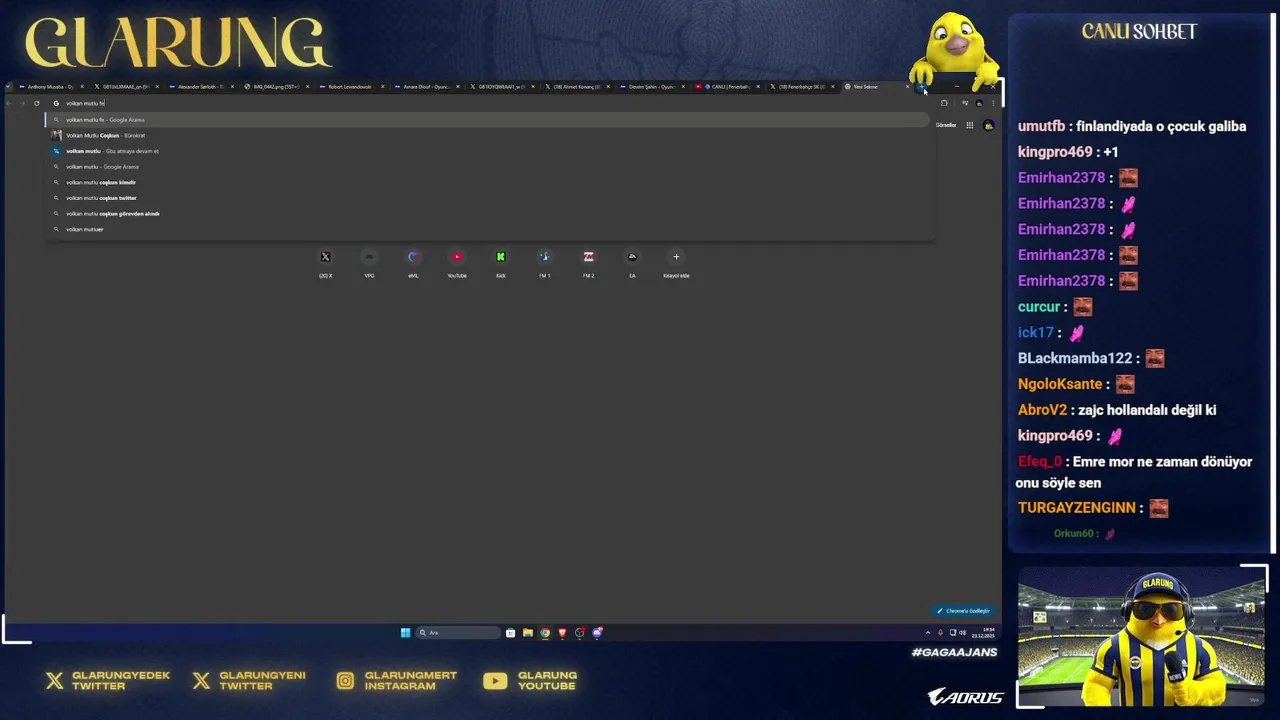1280x720 pixels.
Task: Go back with the browser back arrow
Action: 9,103
